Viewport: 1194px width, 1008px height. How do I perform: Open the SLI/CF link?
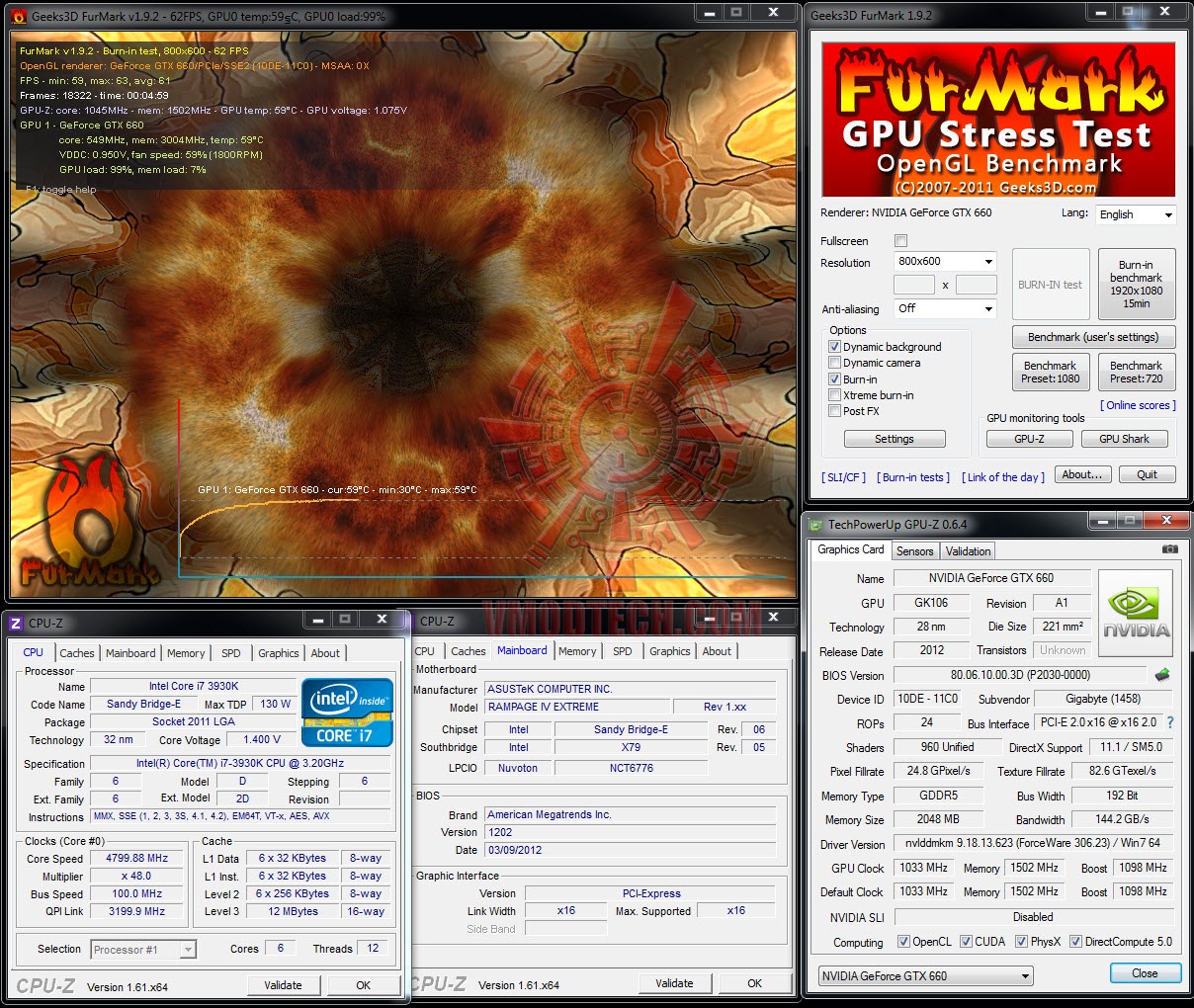click(843, 477)
